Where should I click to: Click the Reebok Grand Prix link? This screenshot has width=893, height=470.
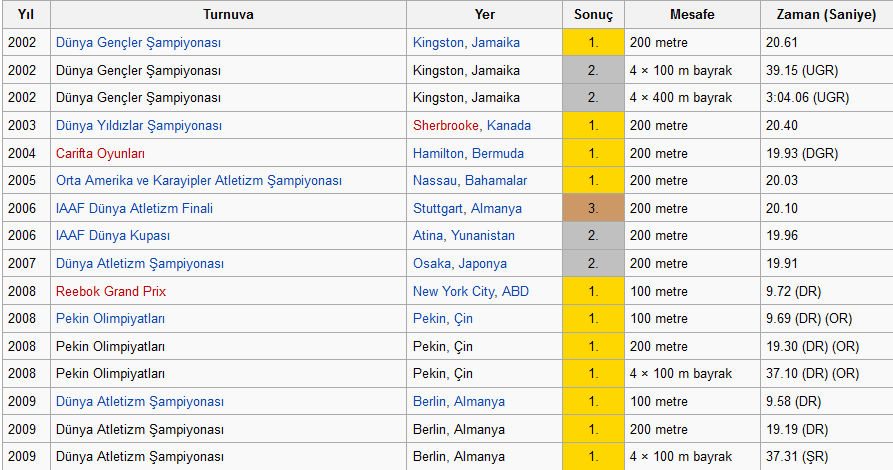(x=111, y=291)
